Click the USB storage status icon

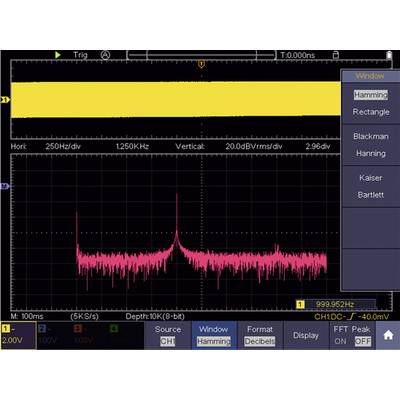pyautogui.click(x=336, y=55)
